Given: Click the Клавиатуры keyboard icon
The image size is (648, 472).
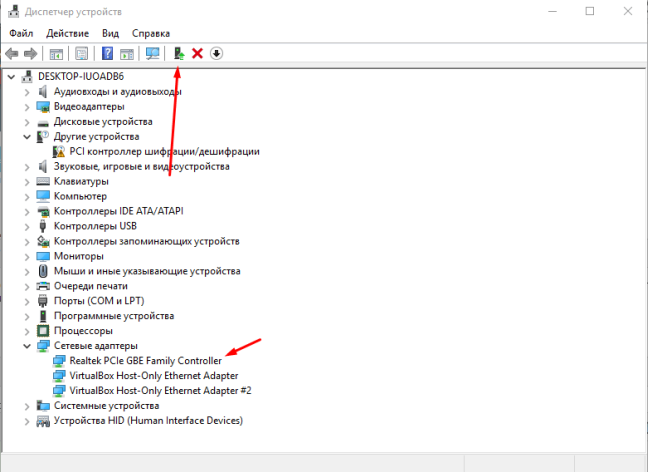Looking at the screenshot, I should point(43,181).
